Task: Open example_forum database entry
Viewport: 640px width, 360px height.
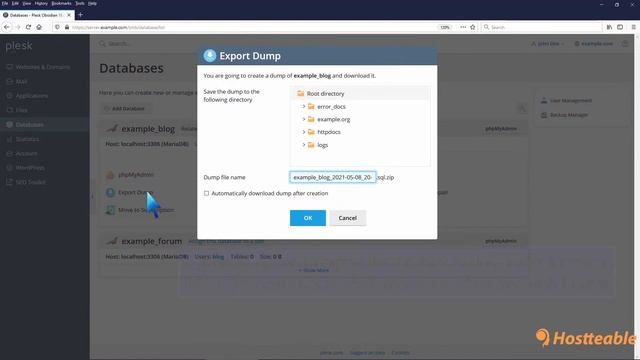Action: [151, 241]
